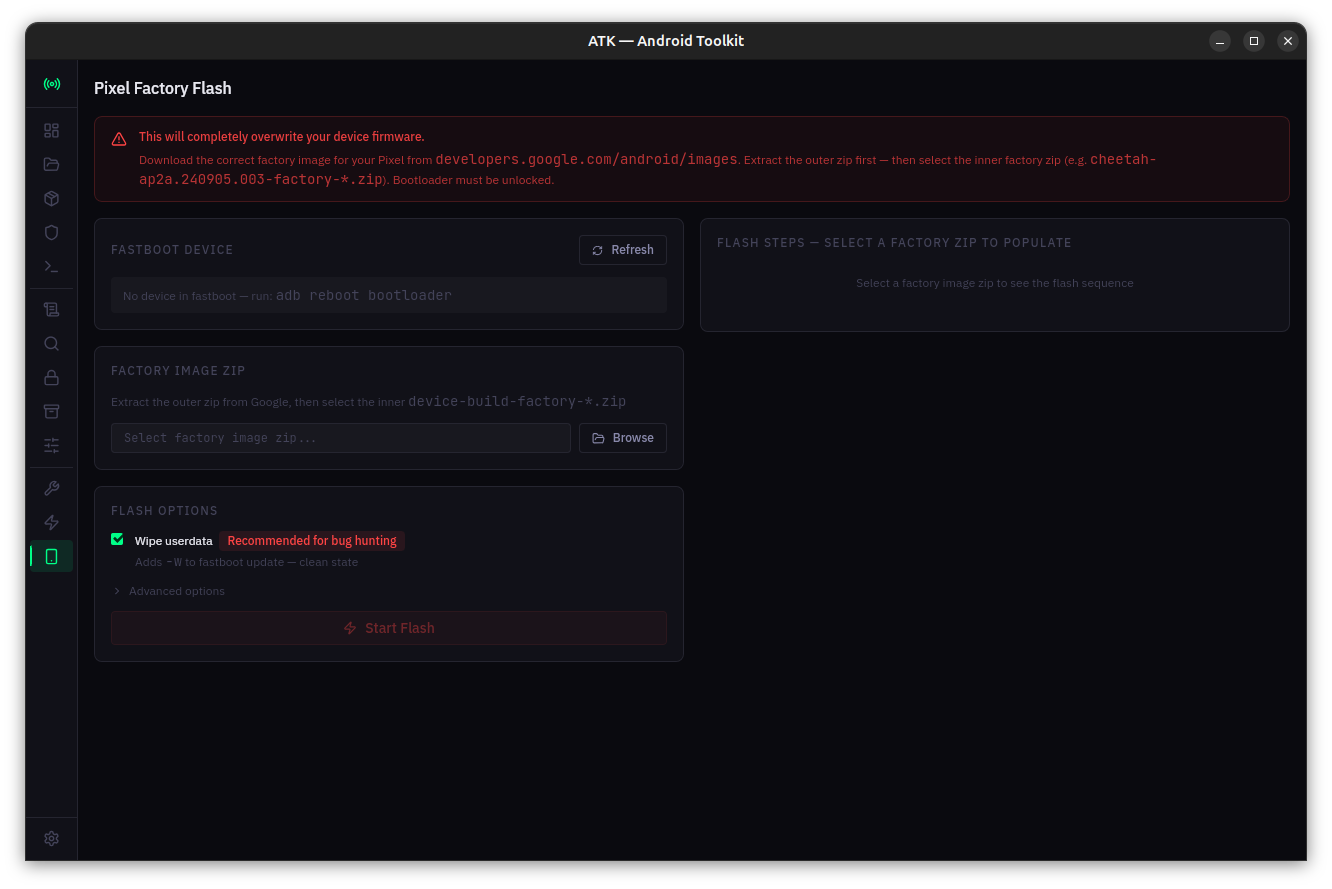Open the terminal prompt icon in sidebar
The width and height of the screenshot is (1332, 889).
52,267
